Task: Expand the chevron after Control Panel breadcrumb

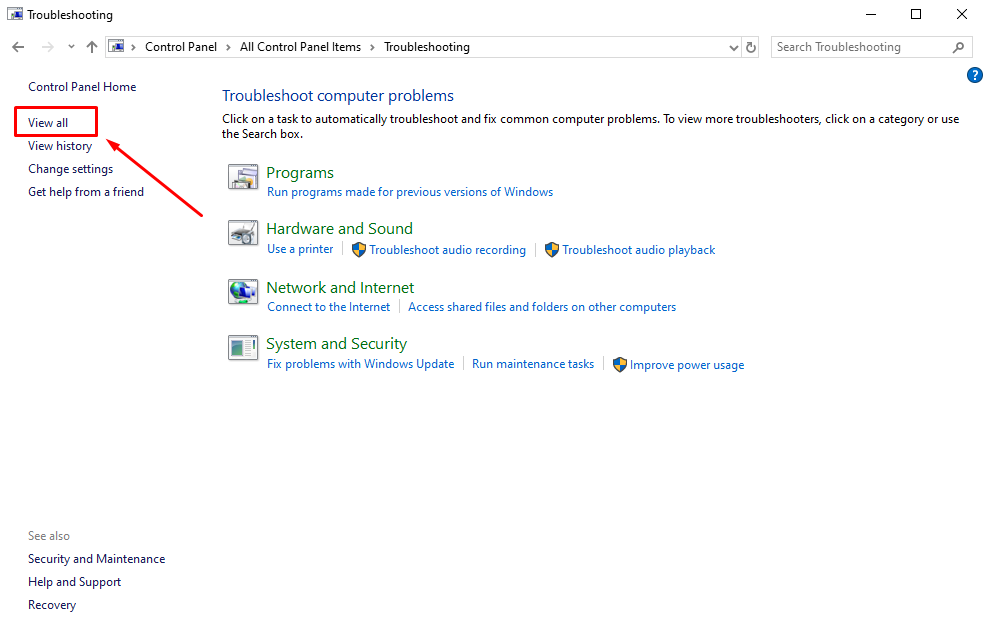Action: pos(228,47)
